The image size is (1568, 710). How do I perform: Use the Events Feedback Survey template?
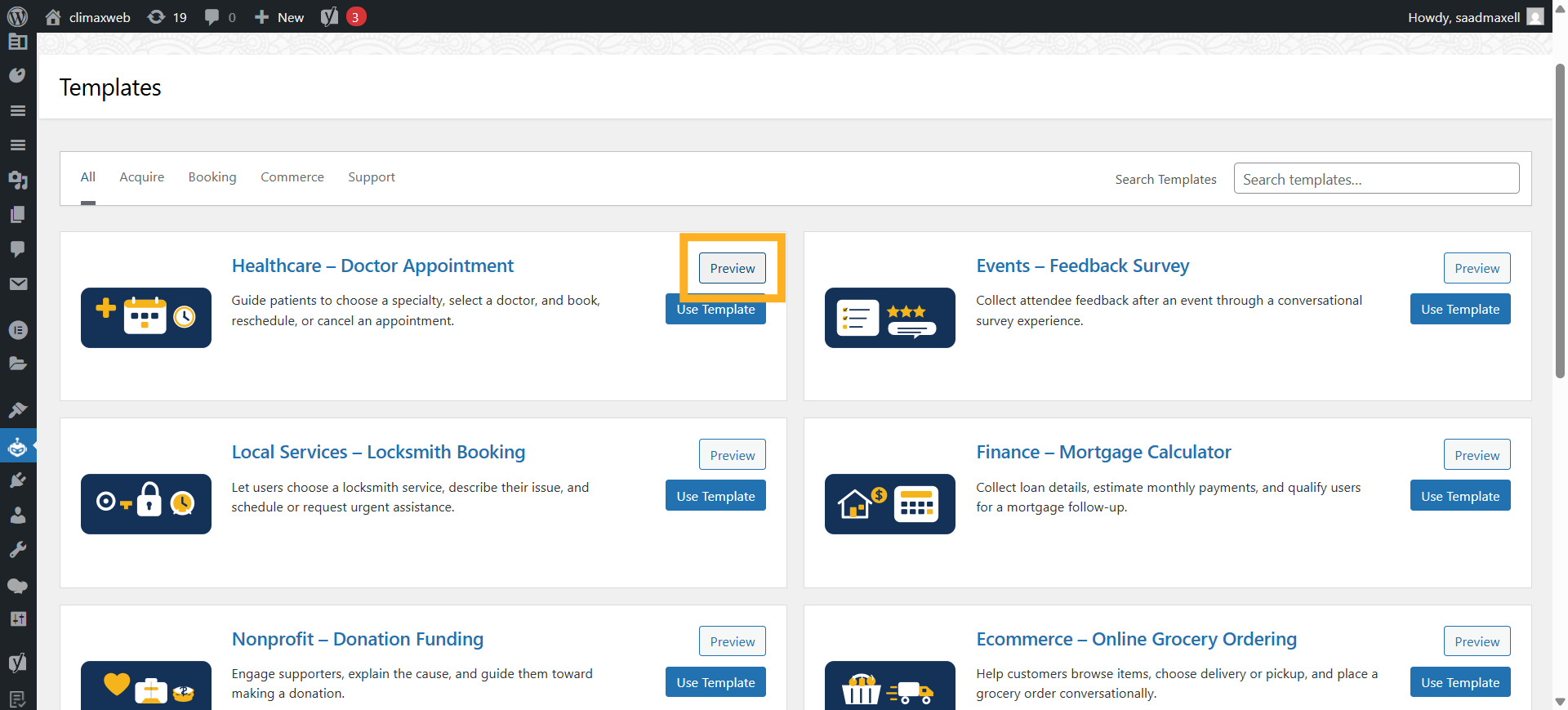click(x=1460, y=309)
